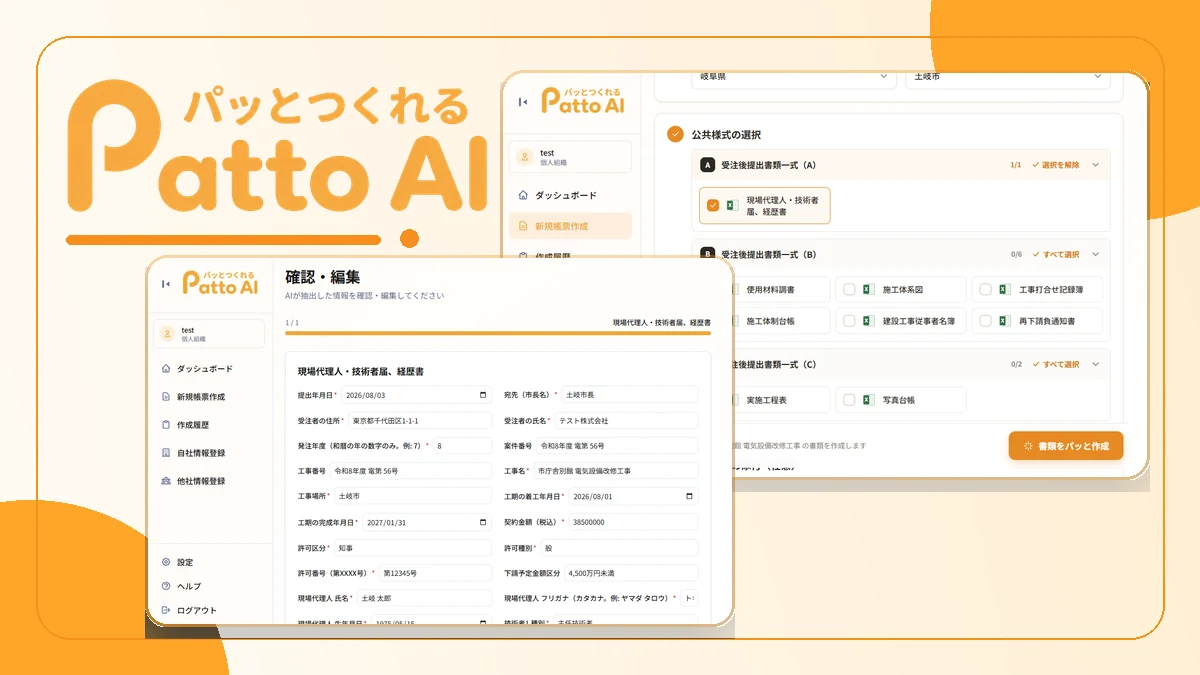Image resolution: width=1200 pixels, height=675 pixels.
Task: Click the 受注者の住所 field
Action: (x=419, y=421)
